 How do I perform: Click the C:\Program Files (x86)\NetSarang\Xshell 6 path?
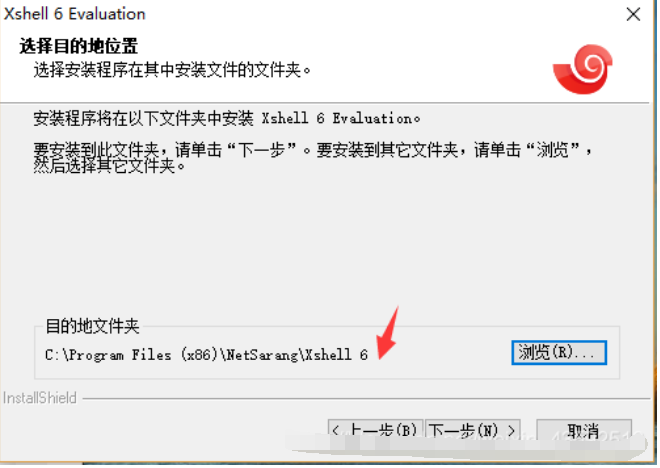point(206,355)
